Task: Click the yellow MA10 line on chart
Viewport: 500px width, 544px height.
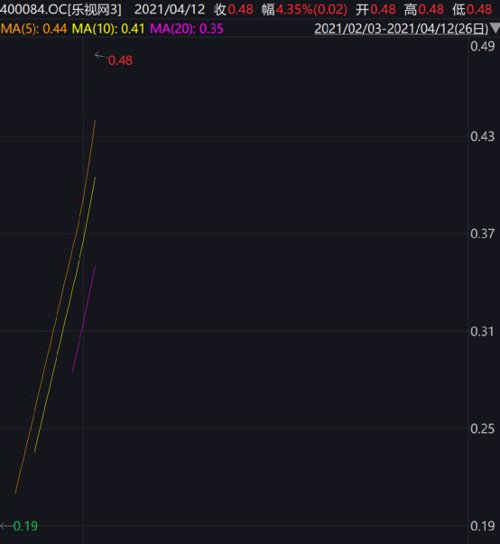Action: [65, 315]
